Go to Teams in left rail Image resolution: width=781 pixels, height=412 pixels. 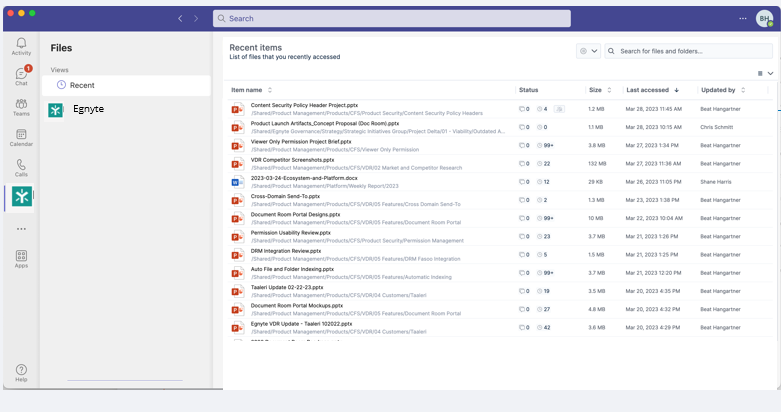point(21,106)
